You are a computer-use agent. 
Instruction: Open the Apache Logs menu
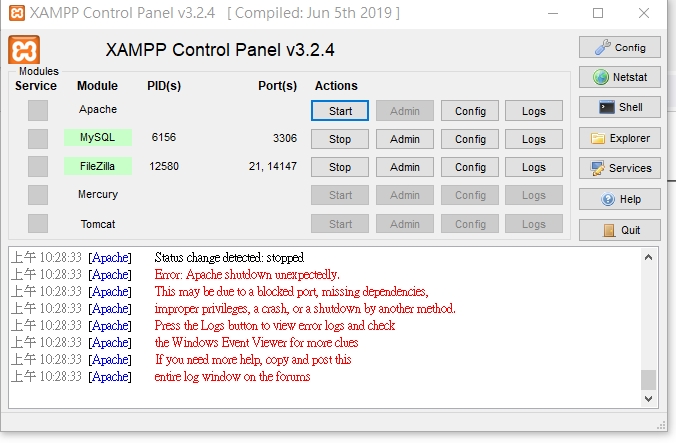coord(534,111)
